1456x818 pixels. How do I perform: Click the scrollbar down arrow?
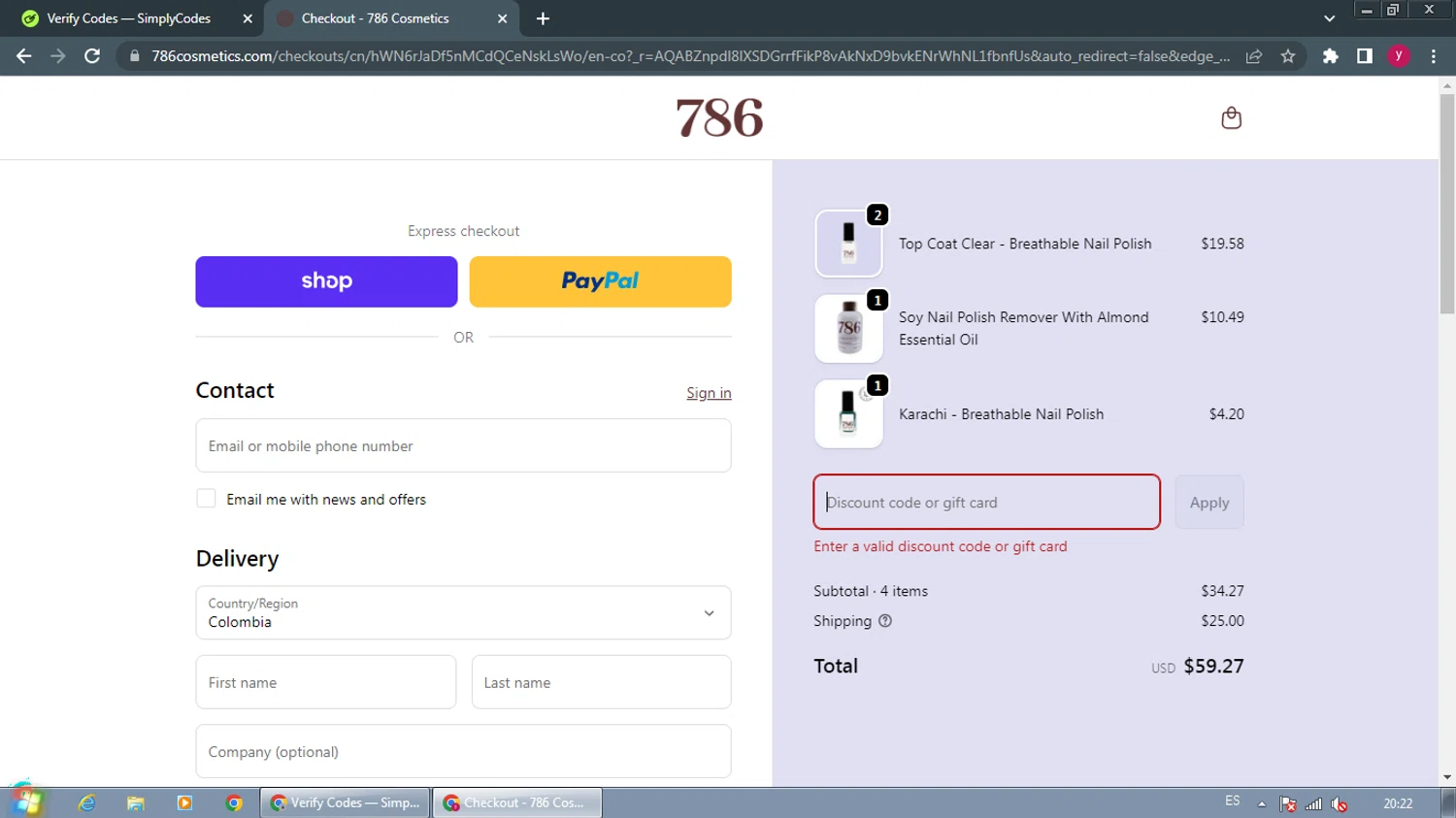point(1447,777)
